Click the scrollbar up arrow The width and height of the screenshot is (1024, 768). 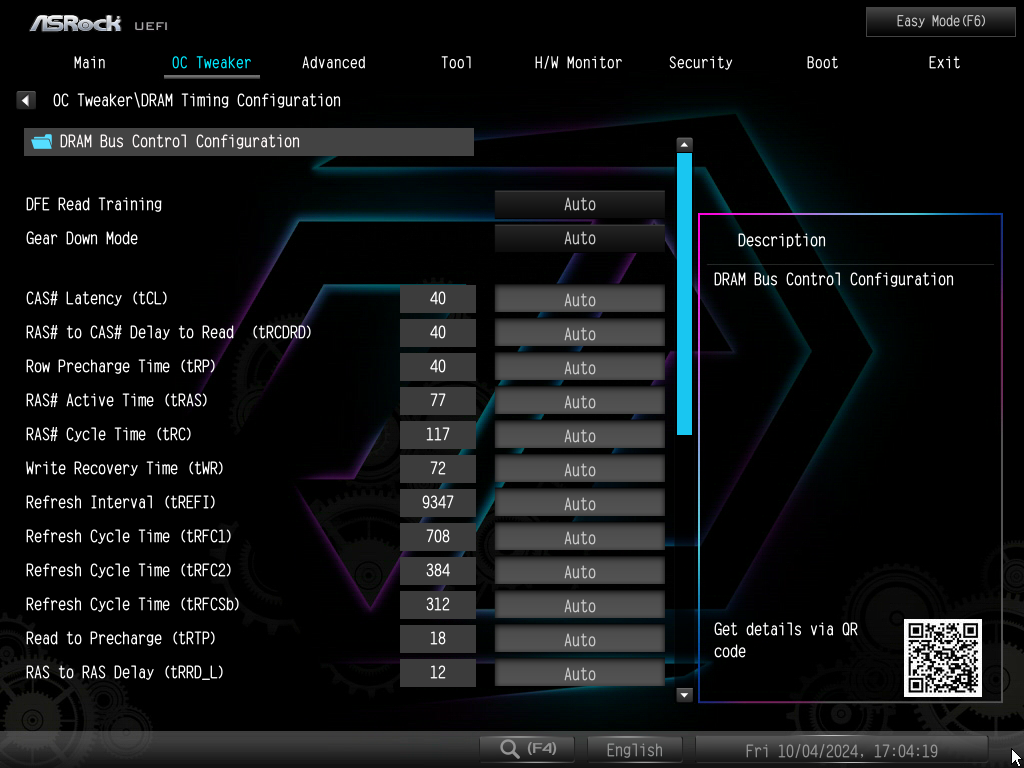(684, 144)
